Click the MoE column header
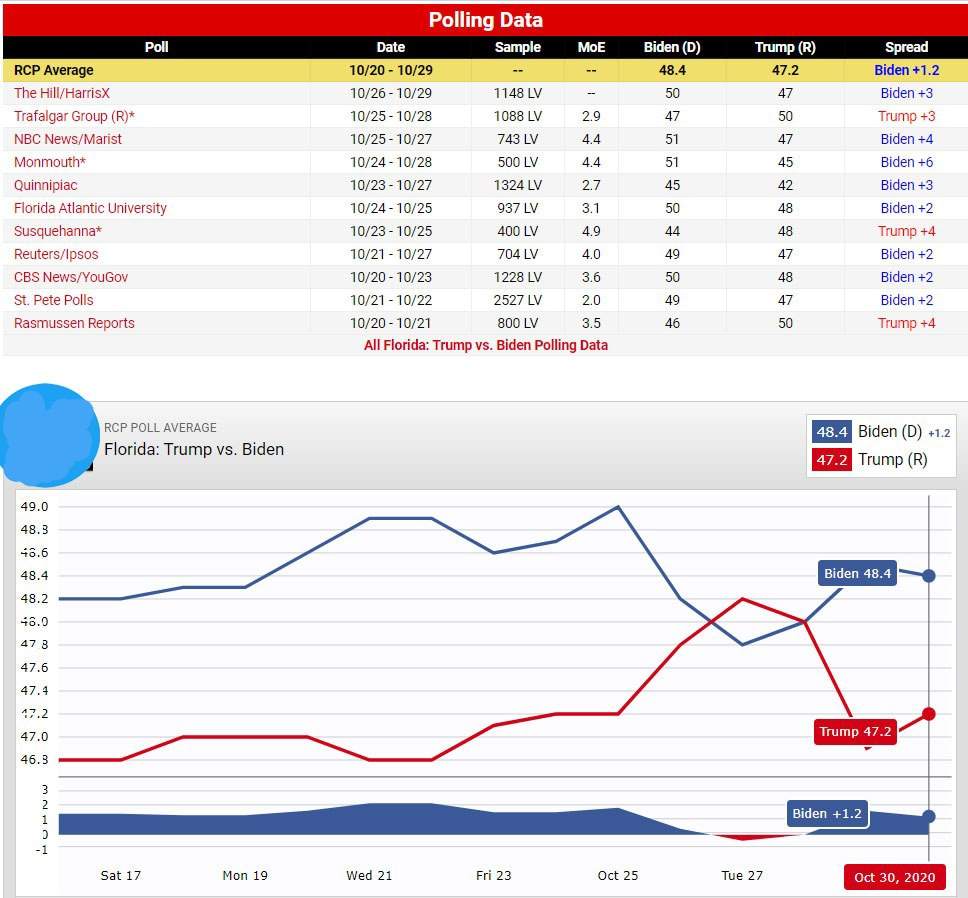Screen dimensions: 968x898 tap(591, 48)
